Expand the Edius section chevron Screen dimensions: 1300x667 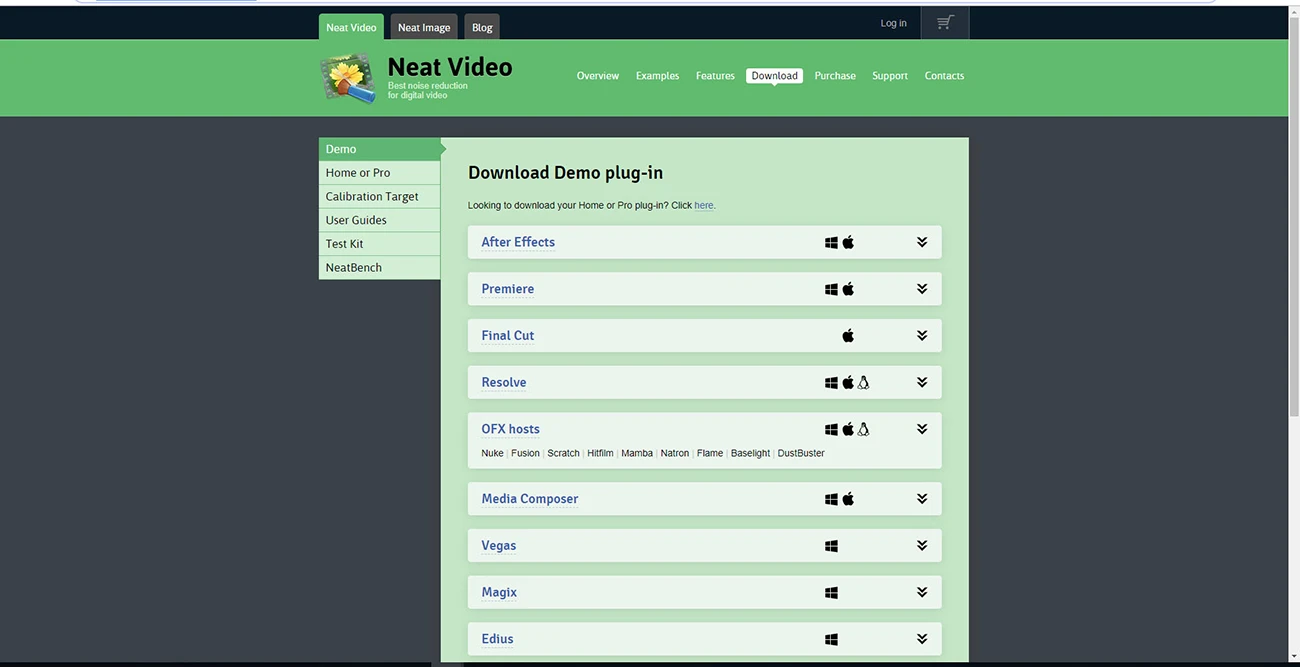coord(922,639)
